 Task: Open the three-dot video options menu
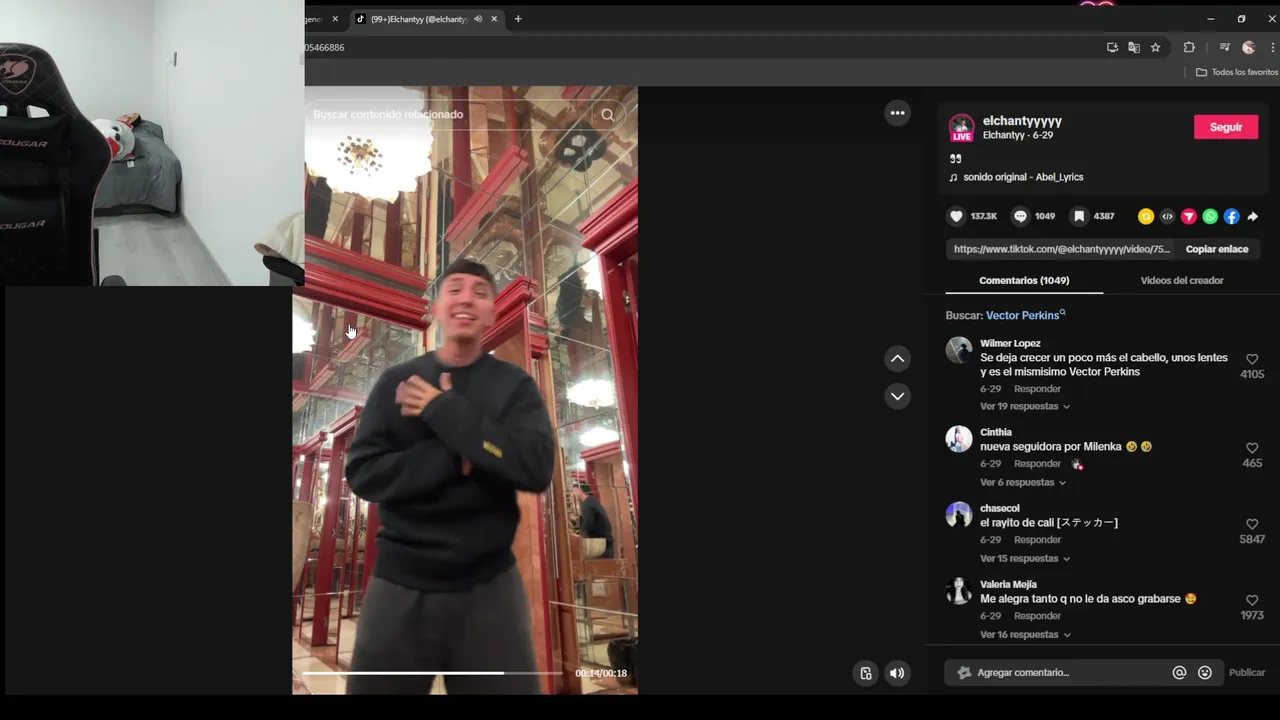(897, 113)
